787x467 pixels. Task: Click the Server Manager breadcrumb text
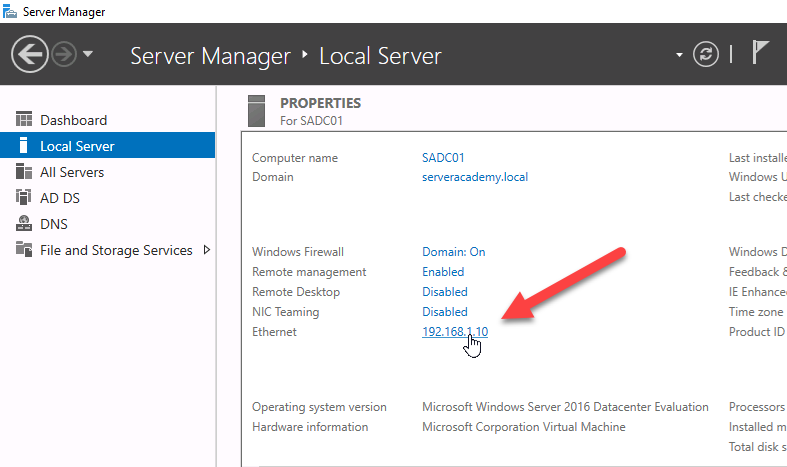(210, 56)
